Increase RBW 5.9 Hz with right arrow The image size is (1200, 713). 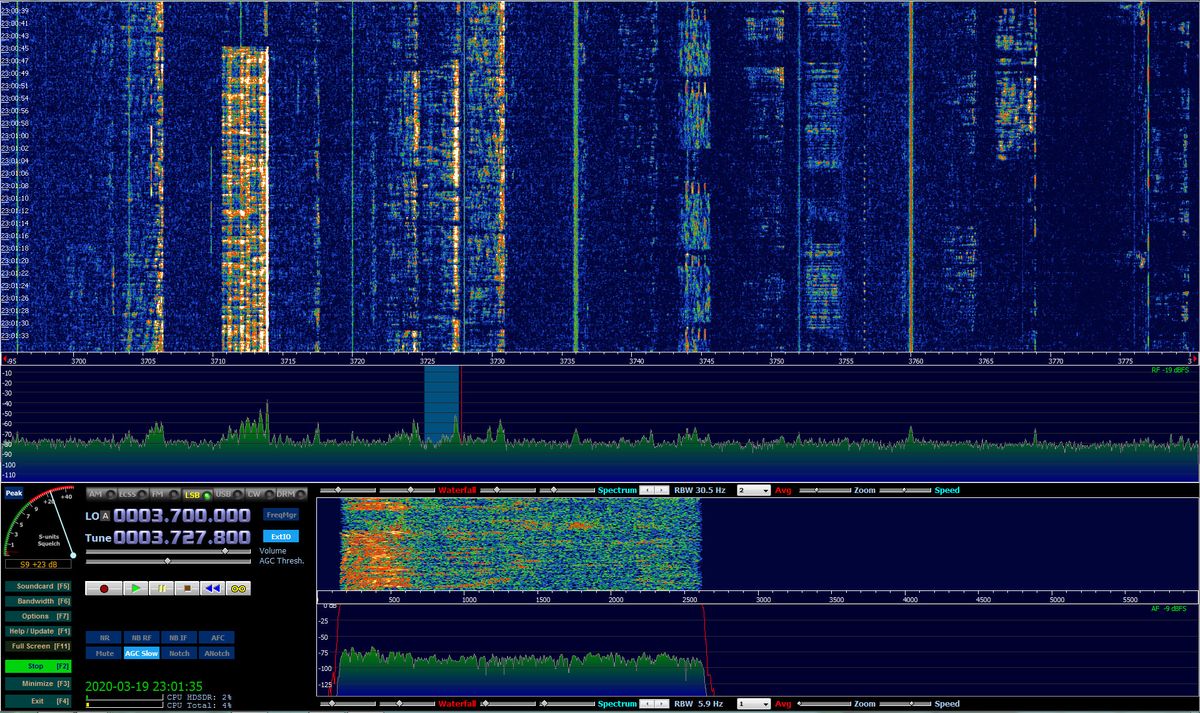(x=661, y=704)
